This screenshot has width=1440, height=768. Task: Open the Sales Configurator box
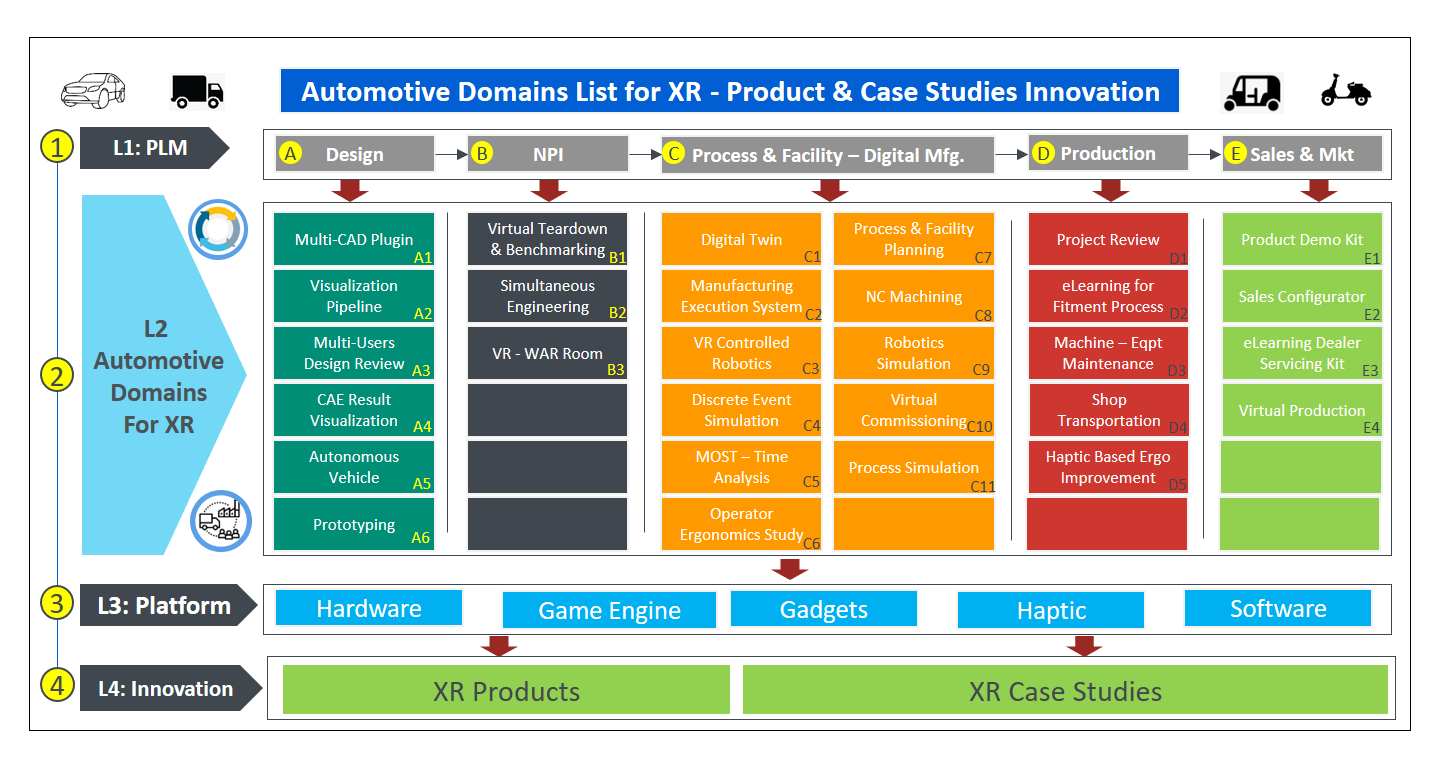(x=1302, y=296)
